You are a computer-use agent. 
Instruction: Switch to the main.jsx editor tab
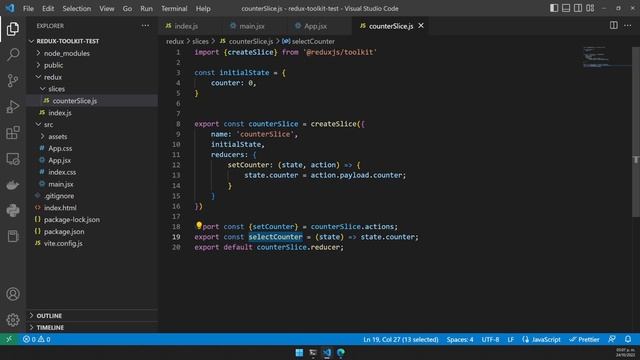tap(252, 26)
